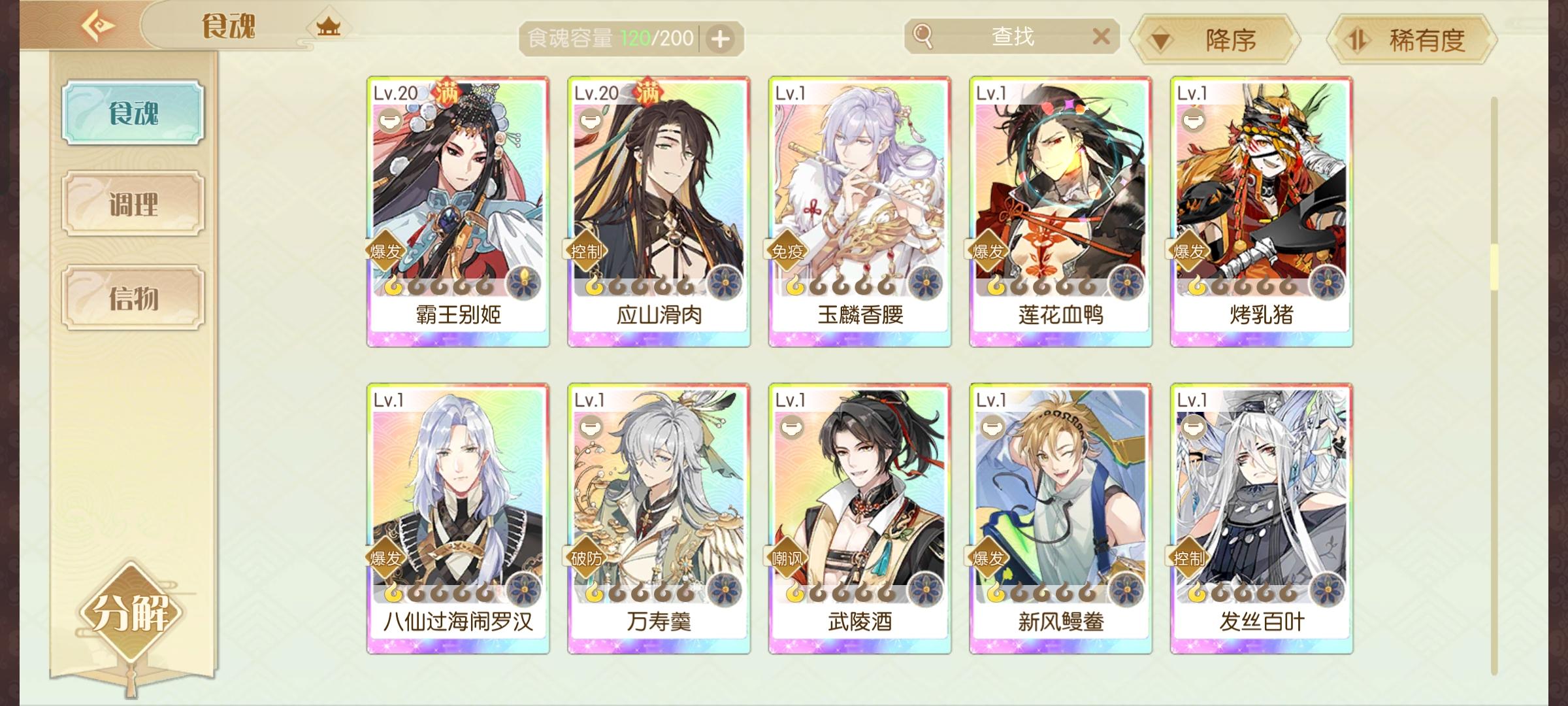Click the 免疫 badge on 玉麟香腰 card
Viewport: 1568px width, 706px height.
(x=786, y=251)
